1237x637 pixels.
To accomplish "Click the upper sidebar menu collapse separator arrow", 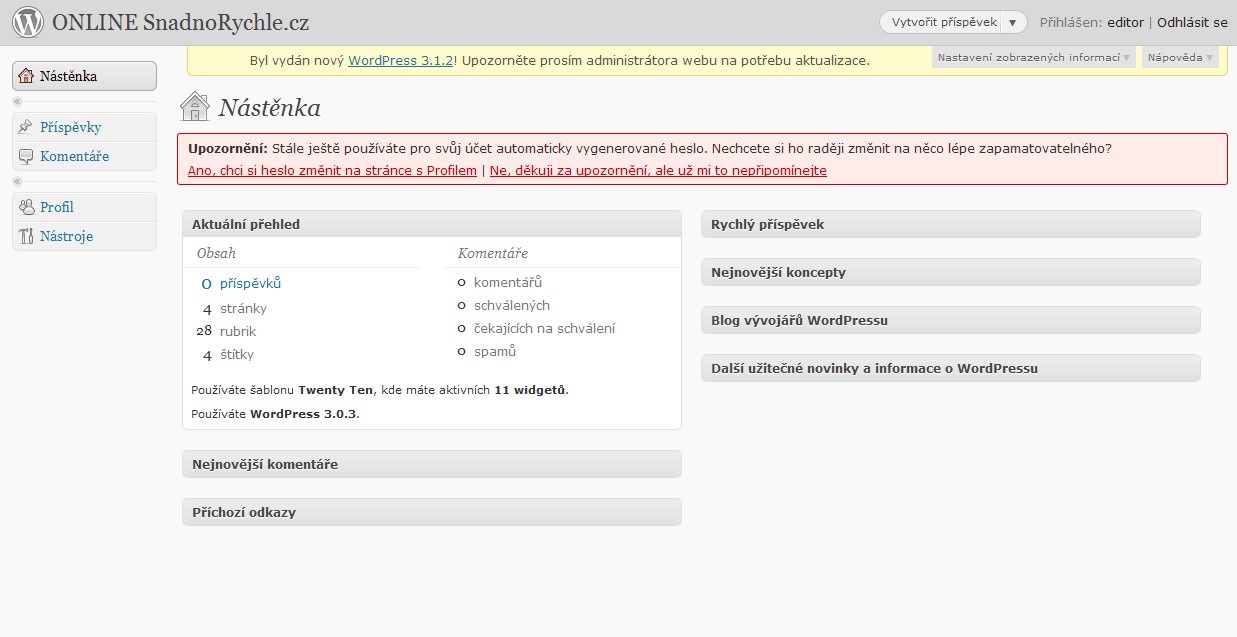I will [17, 102].
